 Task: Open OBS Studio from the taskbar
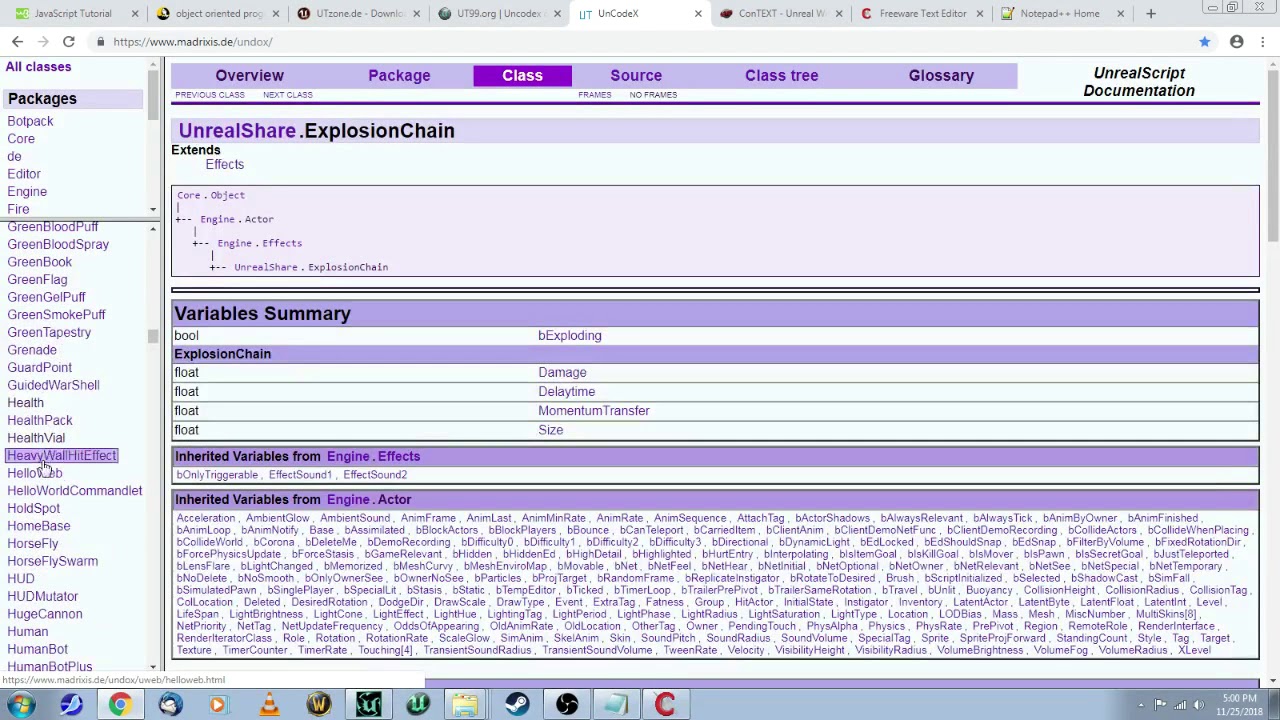click(x=567, y=705)
